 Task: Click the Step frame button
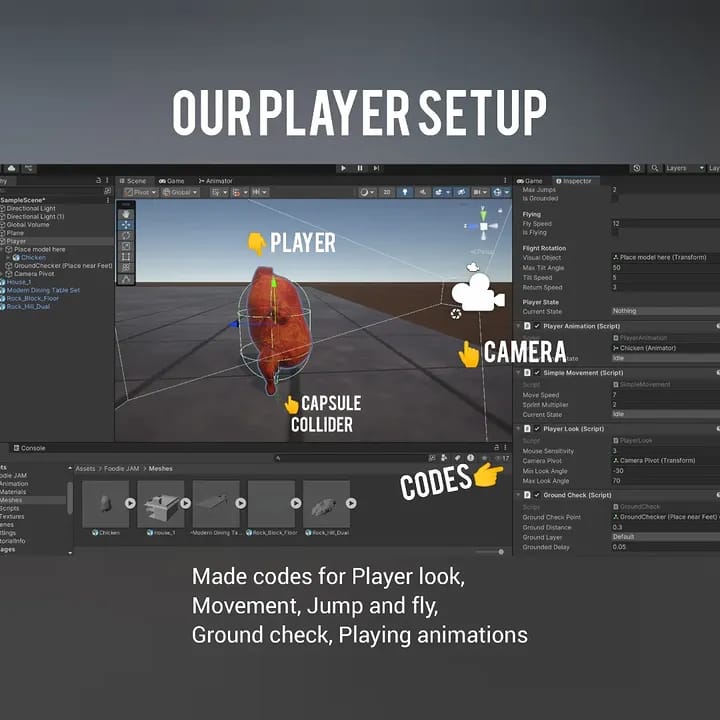click(376, 168)
